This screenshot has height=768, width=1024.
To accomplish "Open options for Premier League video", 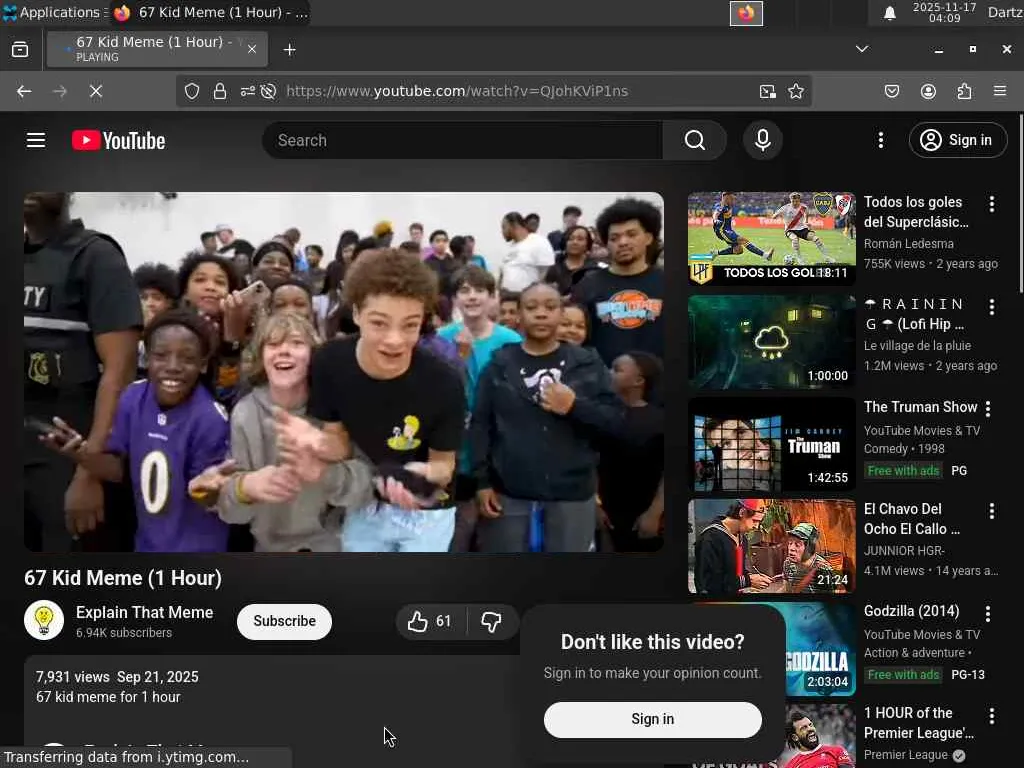I will (991, 716).
